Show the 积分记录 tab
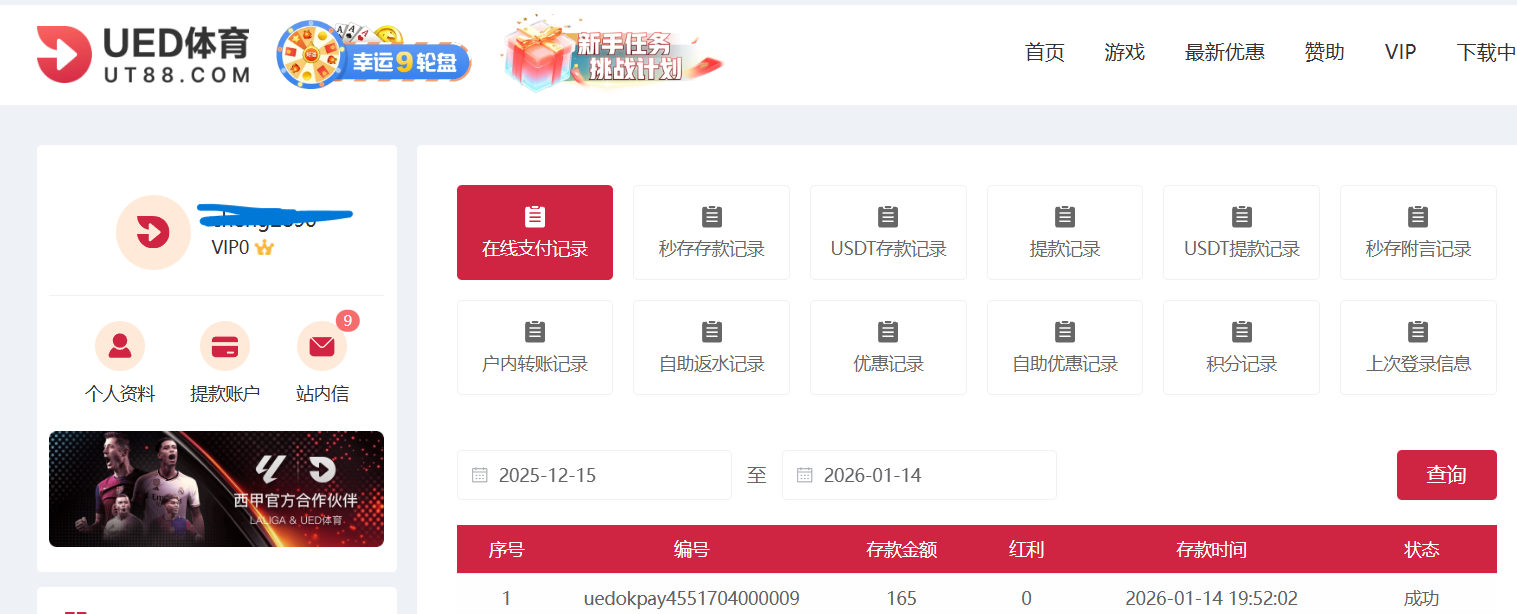The image size is (1517, 614). [x=1241, y=347]
